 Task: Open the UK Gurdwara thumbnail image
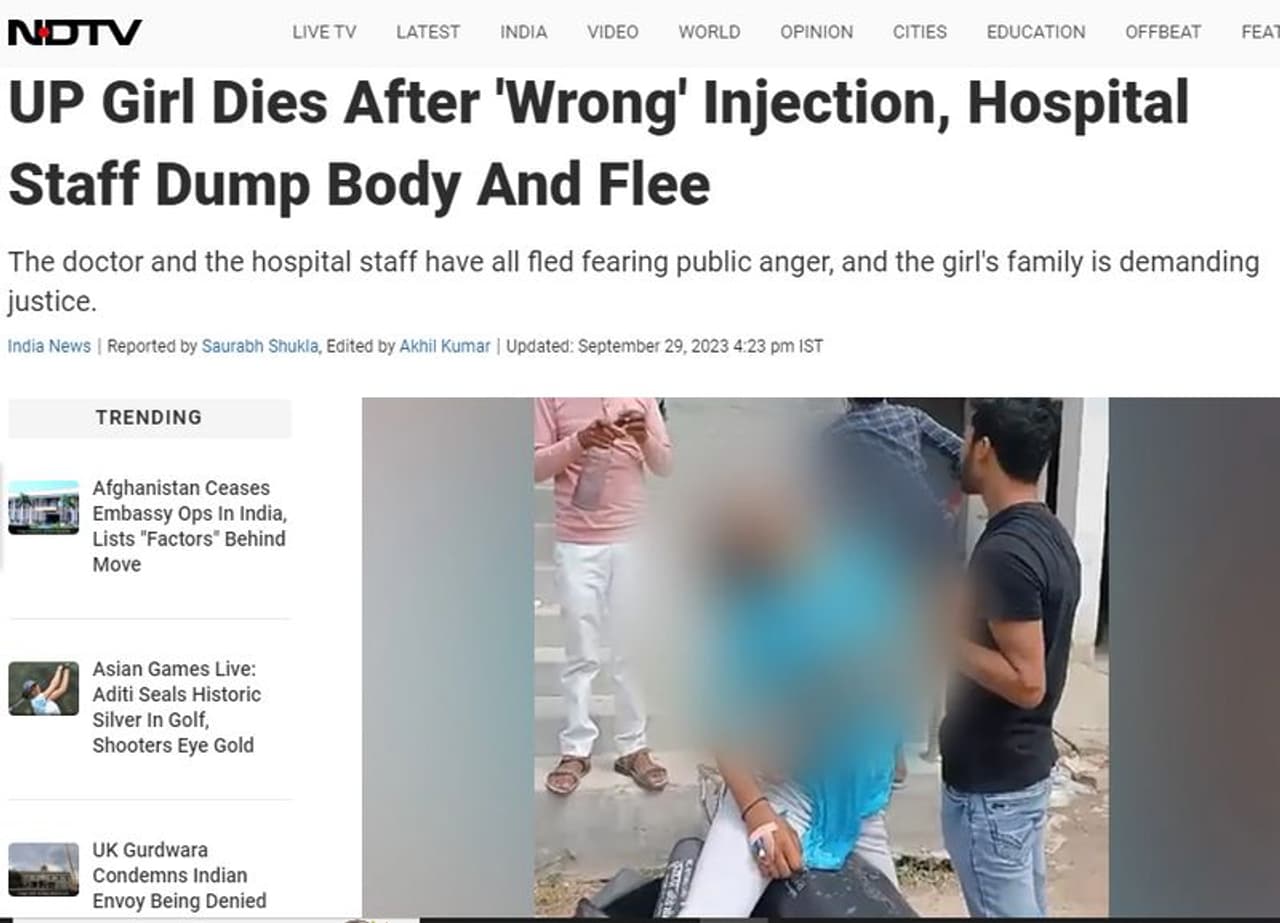[43, 869]
